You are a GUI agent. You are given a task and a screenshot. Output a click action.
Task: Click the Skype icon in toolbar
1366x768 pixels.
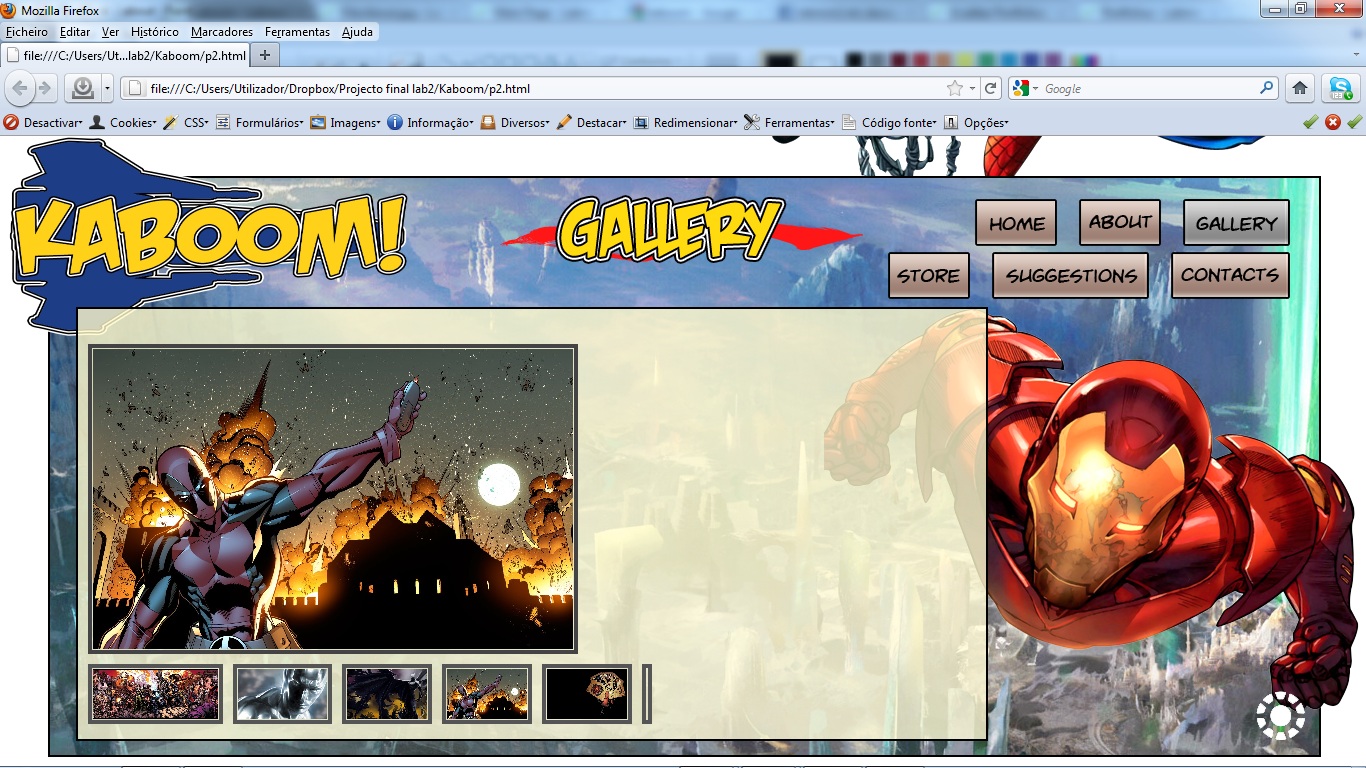coord(1340,88)
